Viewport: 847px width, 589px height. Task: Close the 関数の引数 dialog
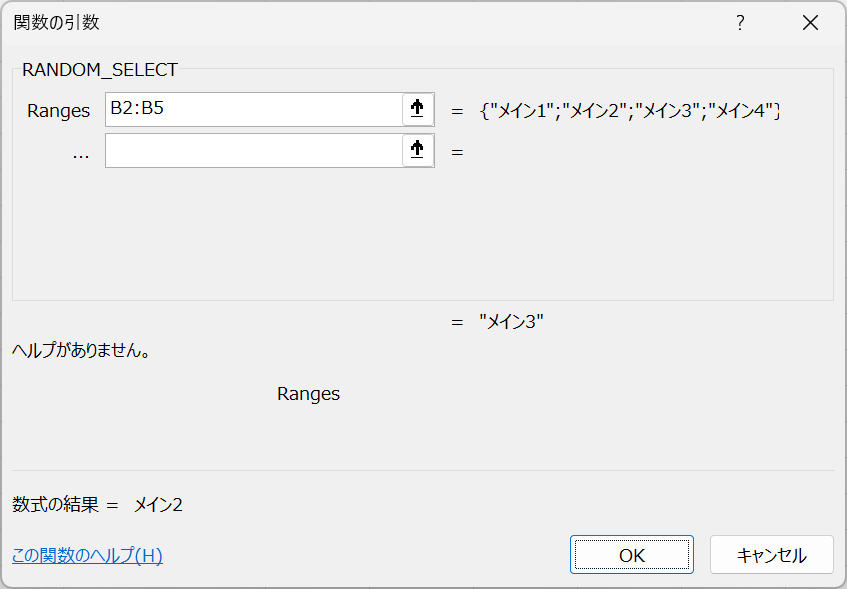tap(810, 23)
